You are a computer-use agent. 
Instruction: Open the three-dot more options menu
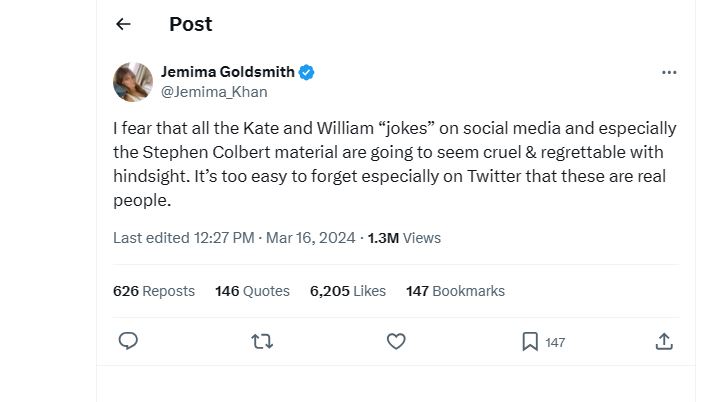[669, 73]
